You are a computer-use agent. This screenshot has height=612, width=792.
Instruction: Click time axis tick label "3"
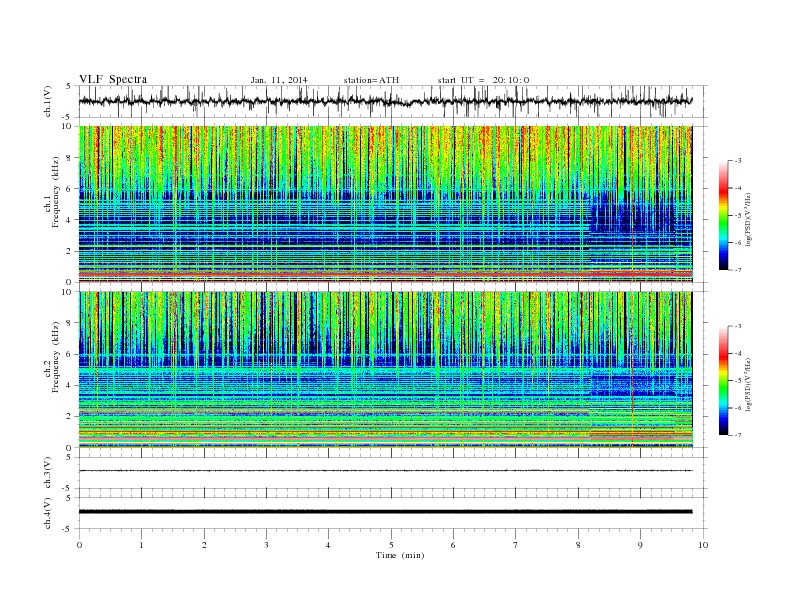point(267,545)
